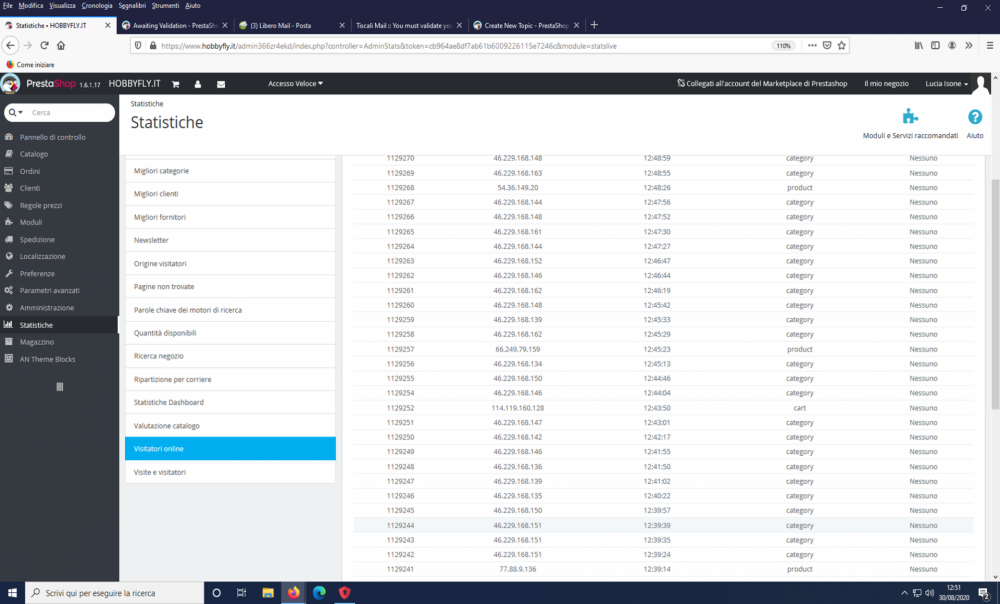The height and width of the screenshot is (604, 1000).
Task: Switch to Awaiting Validation PrestaShop tab
Action: click(175, 26)
